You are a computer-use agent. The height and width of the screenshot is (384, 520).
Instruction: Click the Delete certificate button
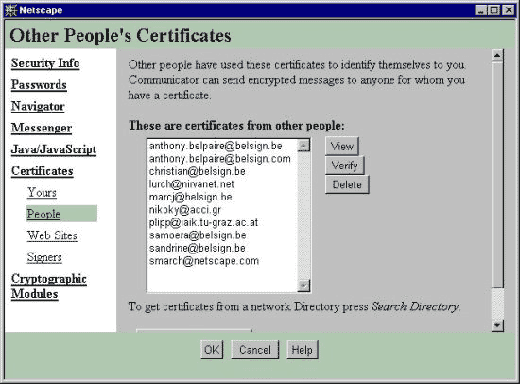[x=347, y=185]
